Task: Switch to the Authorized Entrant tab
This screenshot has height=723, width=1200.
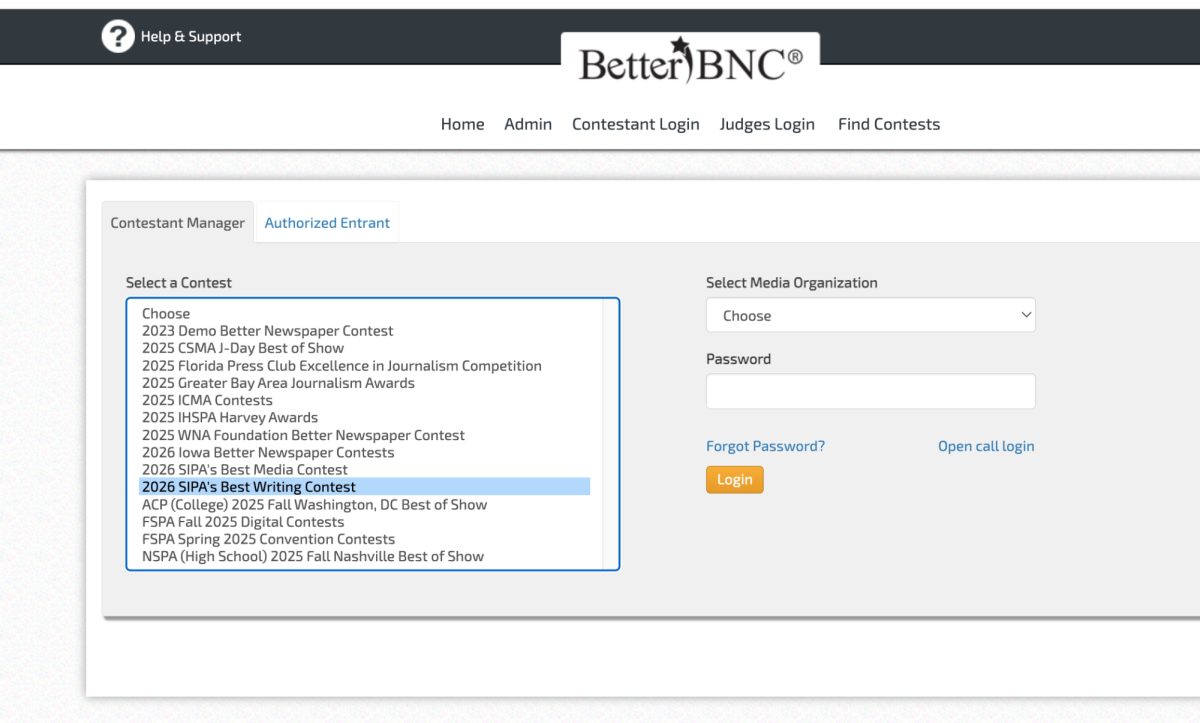Action: (x=327, y=223)
